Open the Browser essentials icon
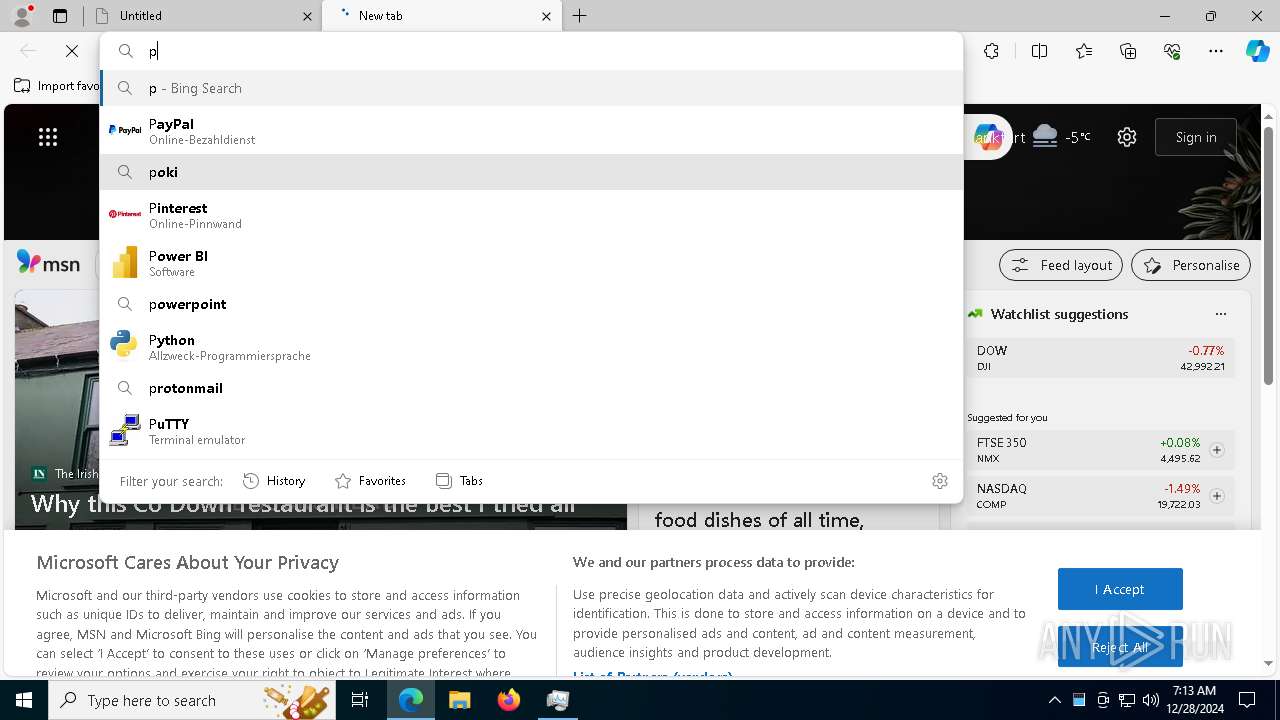Image resolution: width=1280 pixels, height=720 pixels. pyautogui.click(x=1172, y=51)
